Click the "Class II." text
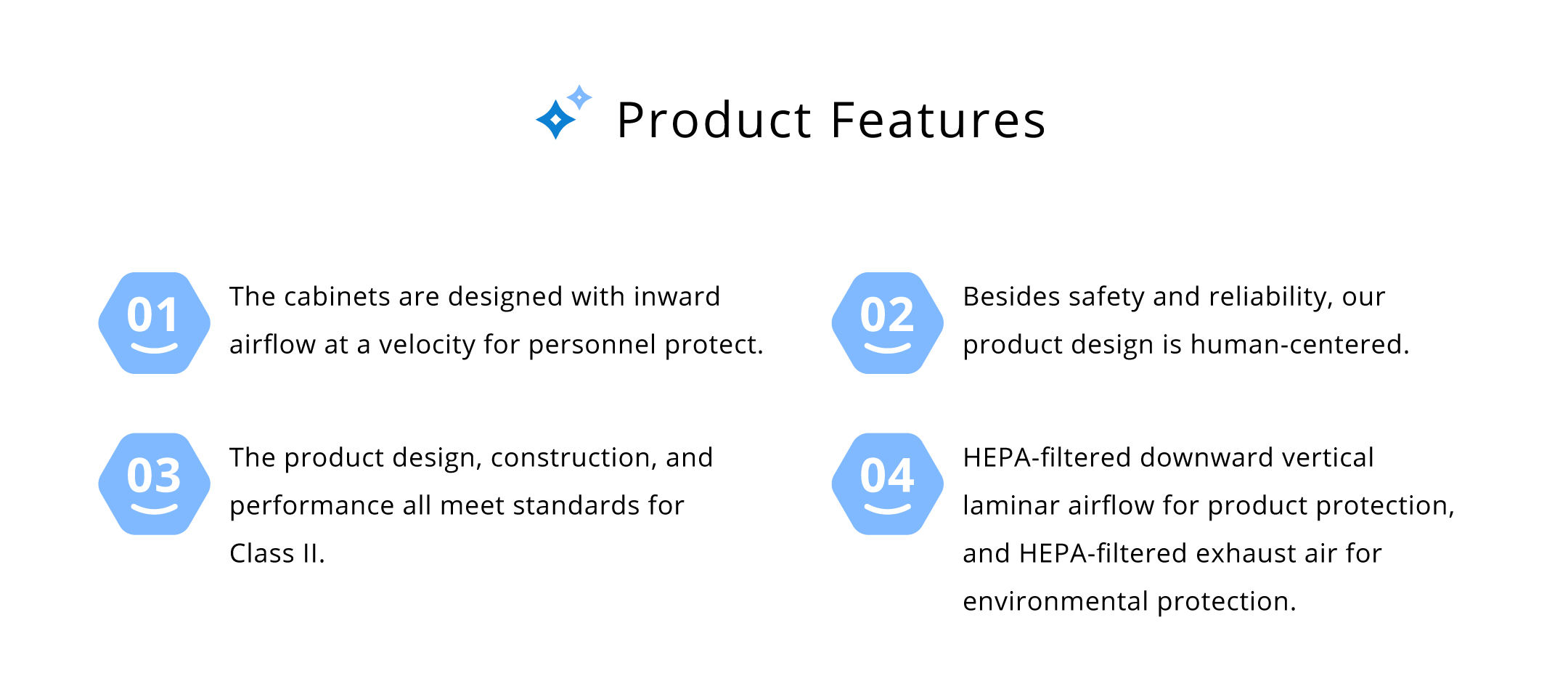Viewport: 1568px width, 697px height. click(x=277, y=554)
